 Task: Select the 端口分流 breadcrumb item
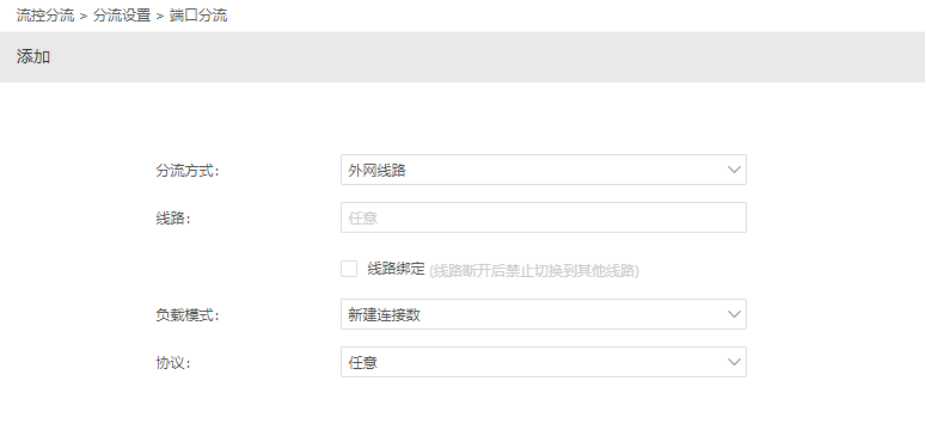point(198,16)
